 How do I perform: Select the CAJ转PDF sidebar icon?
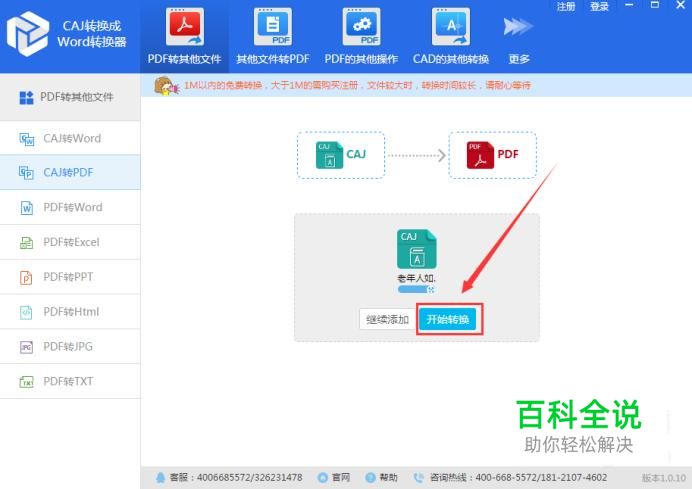tap(26, 173)
